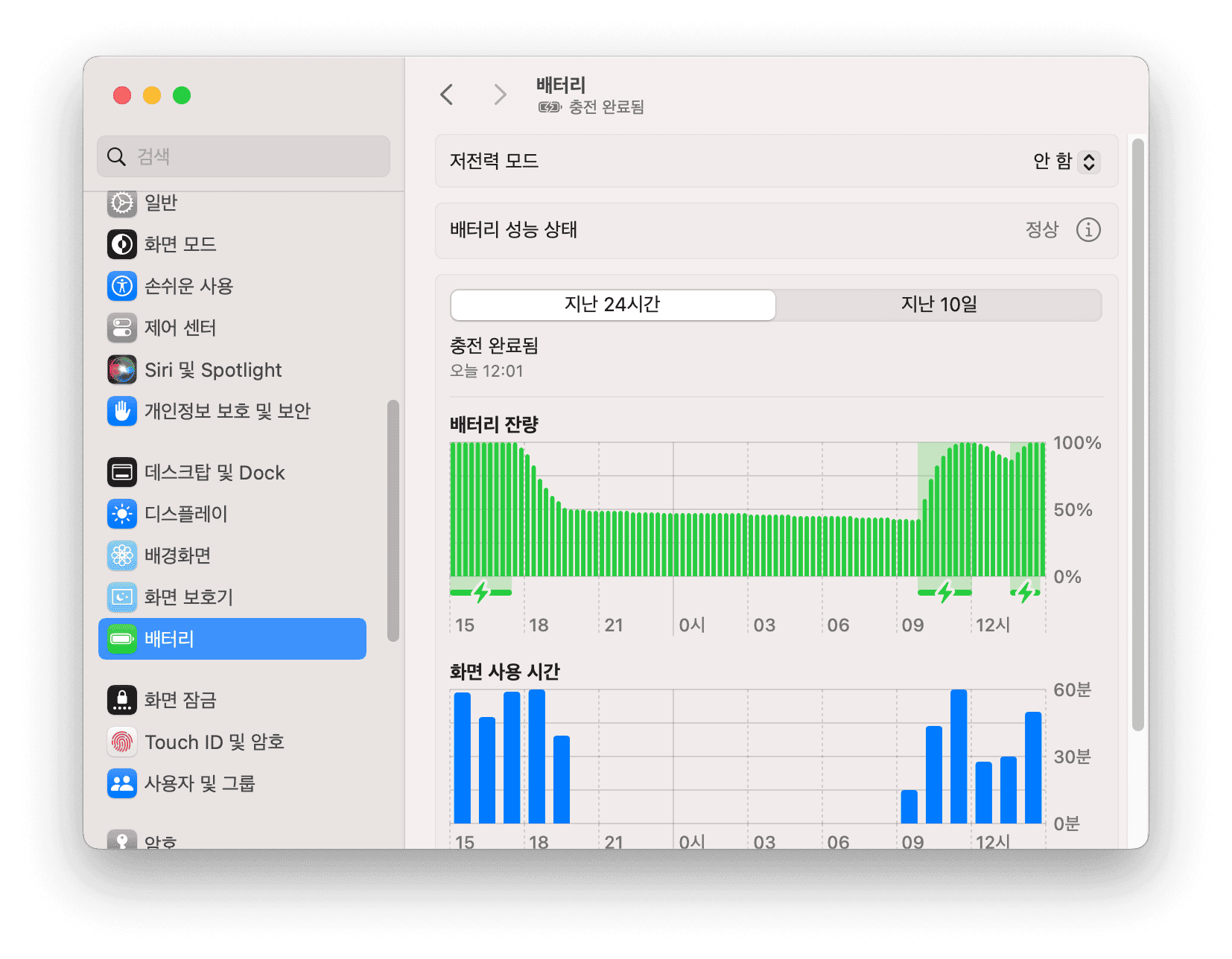The height and width of the screenshot is (959, 1232).
Task: Click the 제어 센터 icon
Action: (122, 328)
